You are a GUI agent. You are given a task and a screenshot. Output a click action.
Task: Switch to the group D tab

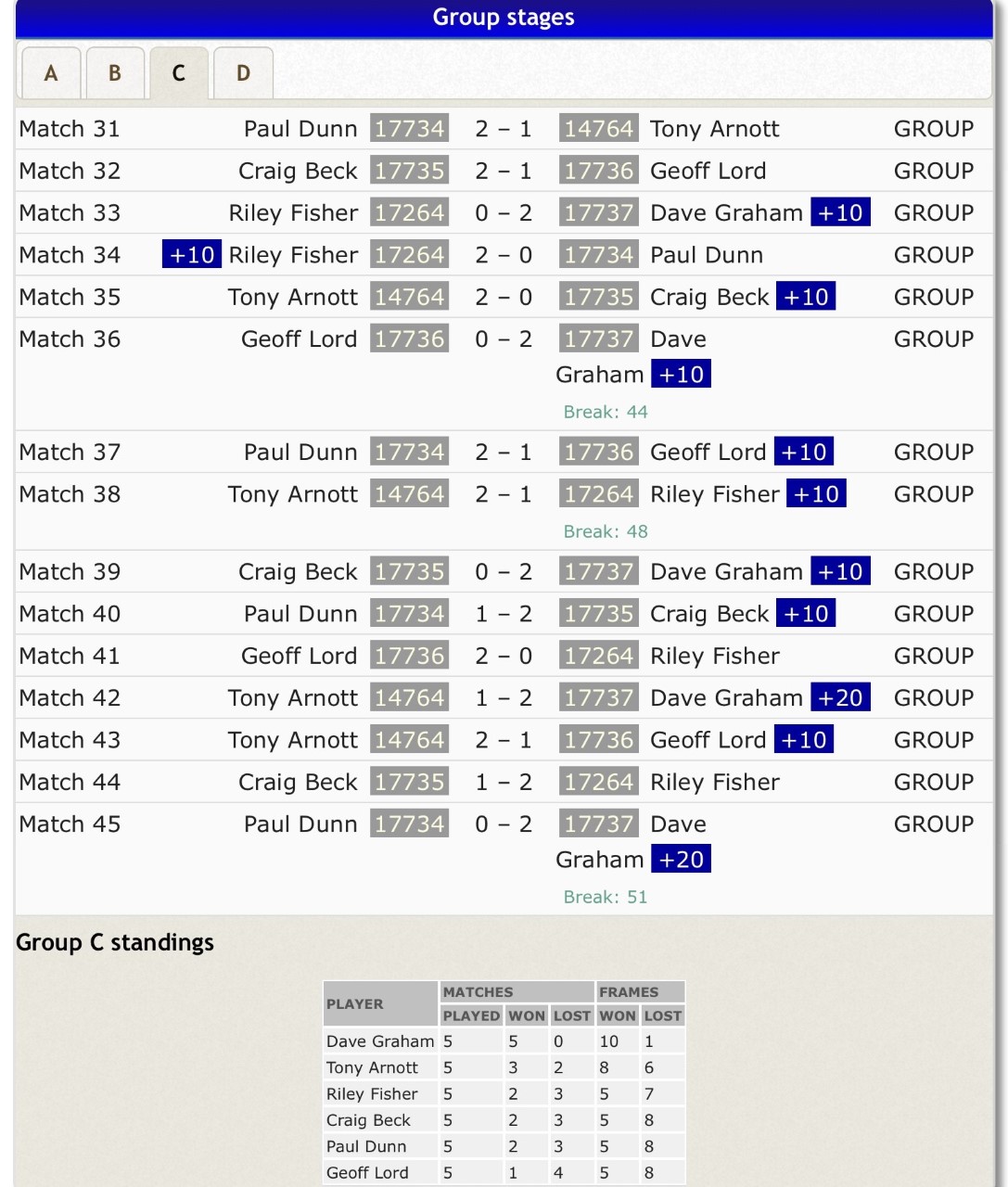tap(243, 73)
